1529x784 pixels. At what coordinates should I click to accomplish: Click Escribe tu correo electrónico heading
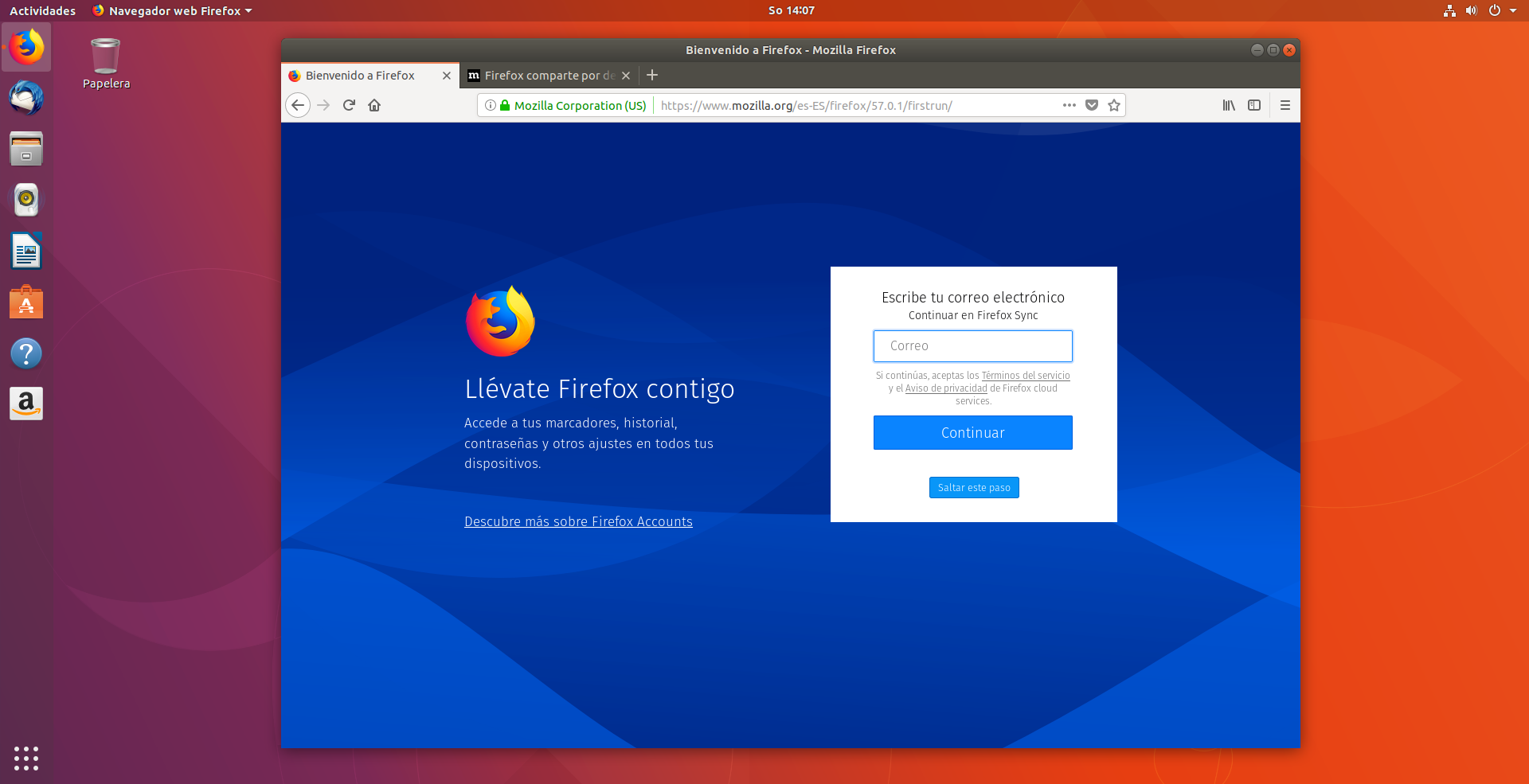point(973,298)
